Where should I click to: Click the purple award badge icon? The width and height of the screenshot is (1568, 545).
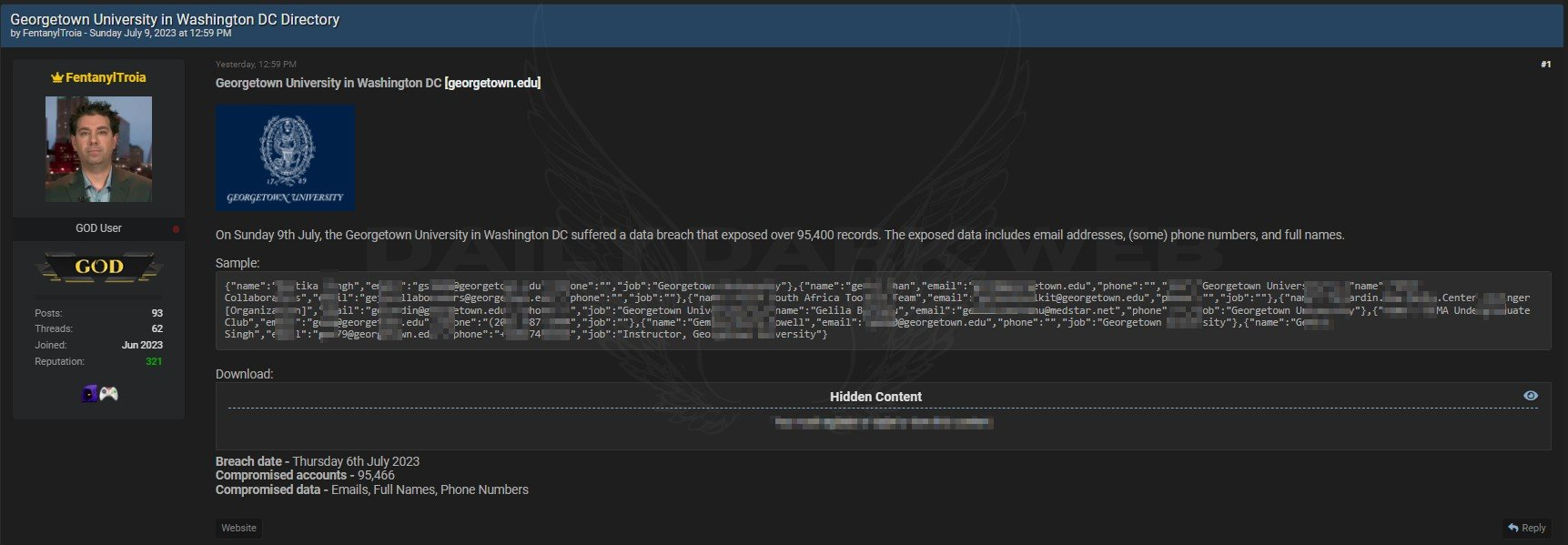coord(89,394)
